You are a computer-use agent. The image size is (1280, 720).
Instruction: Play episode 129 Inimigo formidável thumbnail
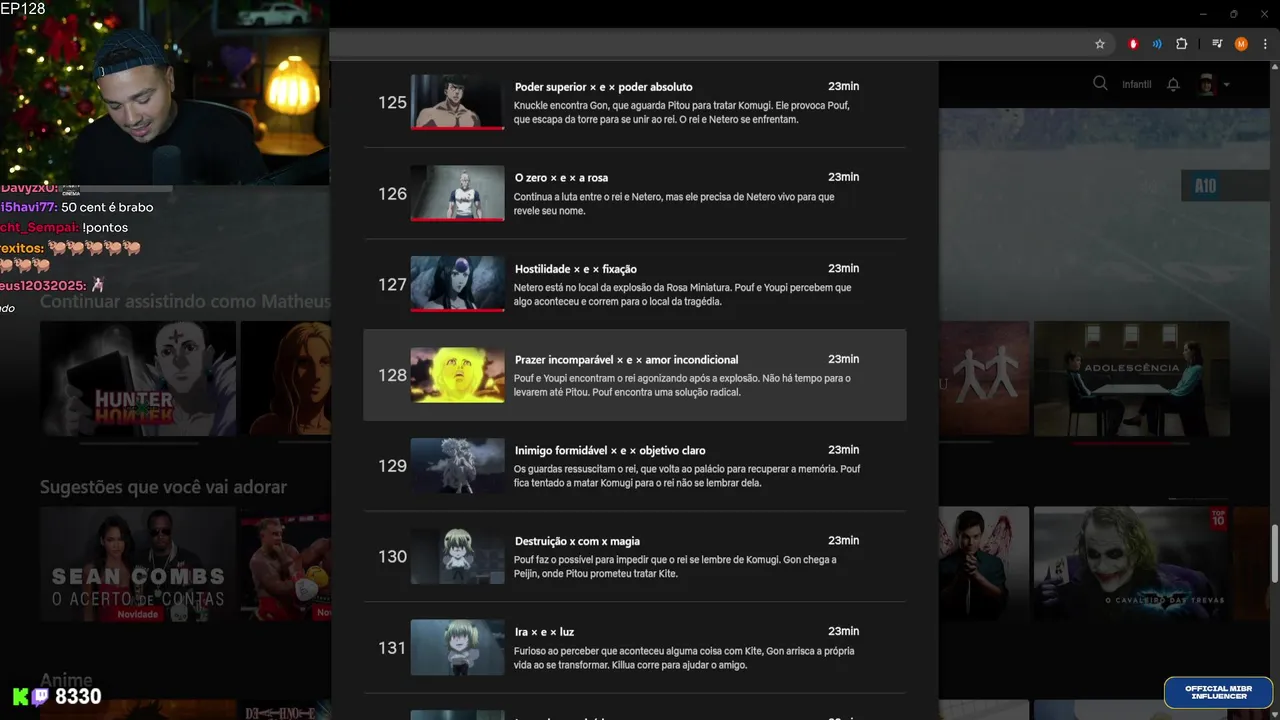[457, 465]
